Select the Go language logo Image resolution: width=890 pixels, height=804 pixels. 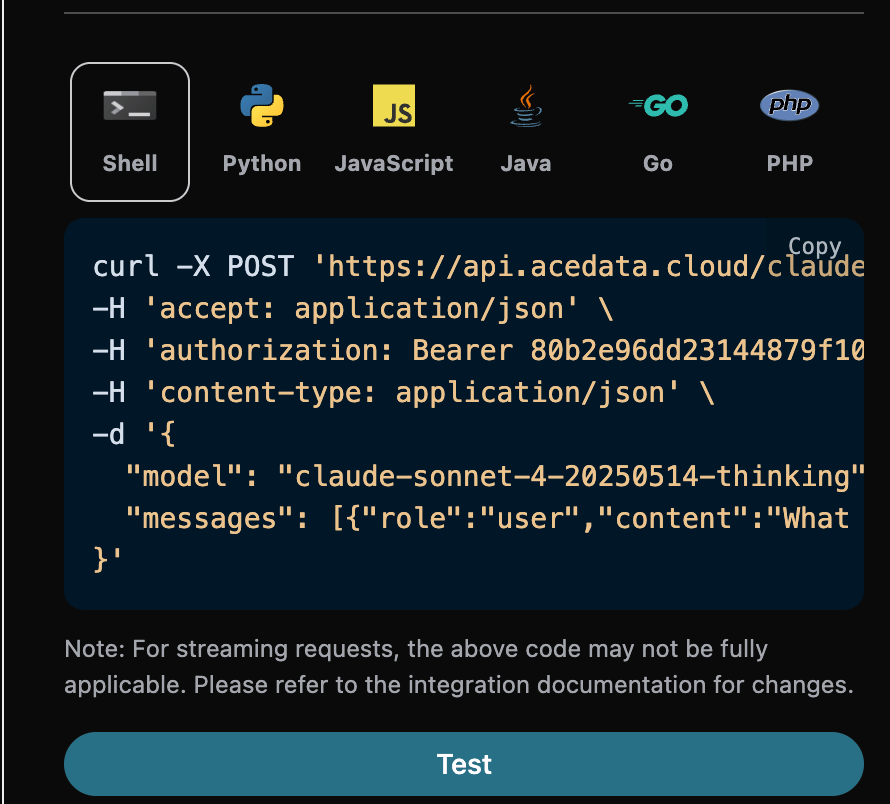pos(658,105)
